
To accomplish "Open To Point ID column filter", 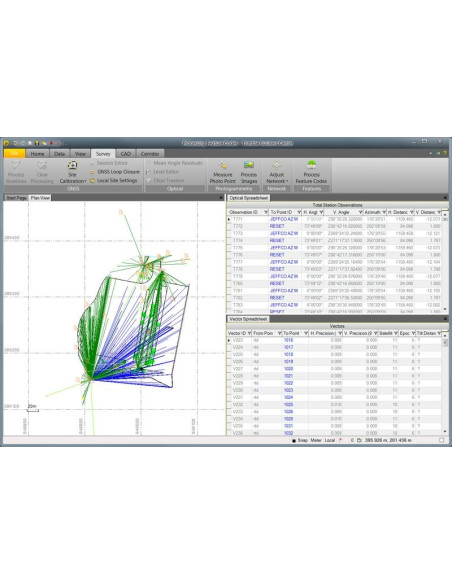I will (x=299, y=212).
